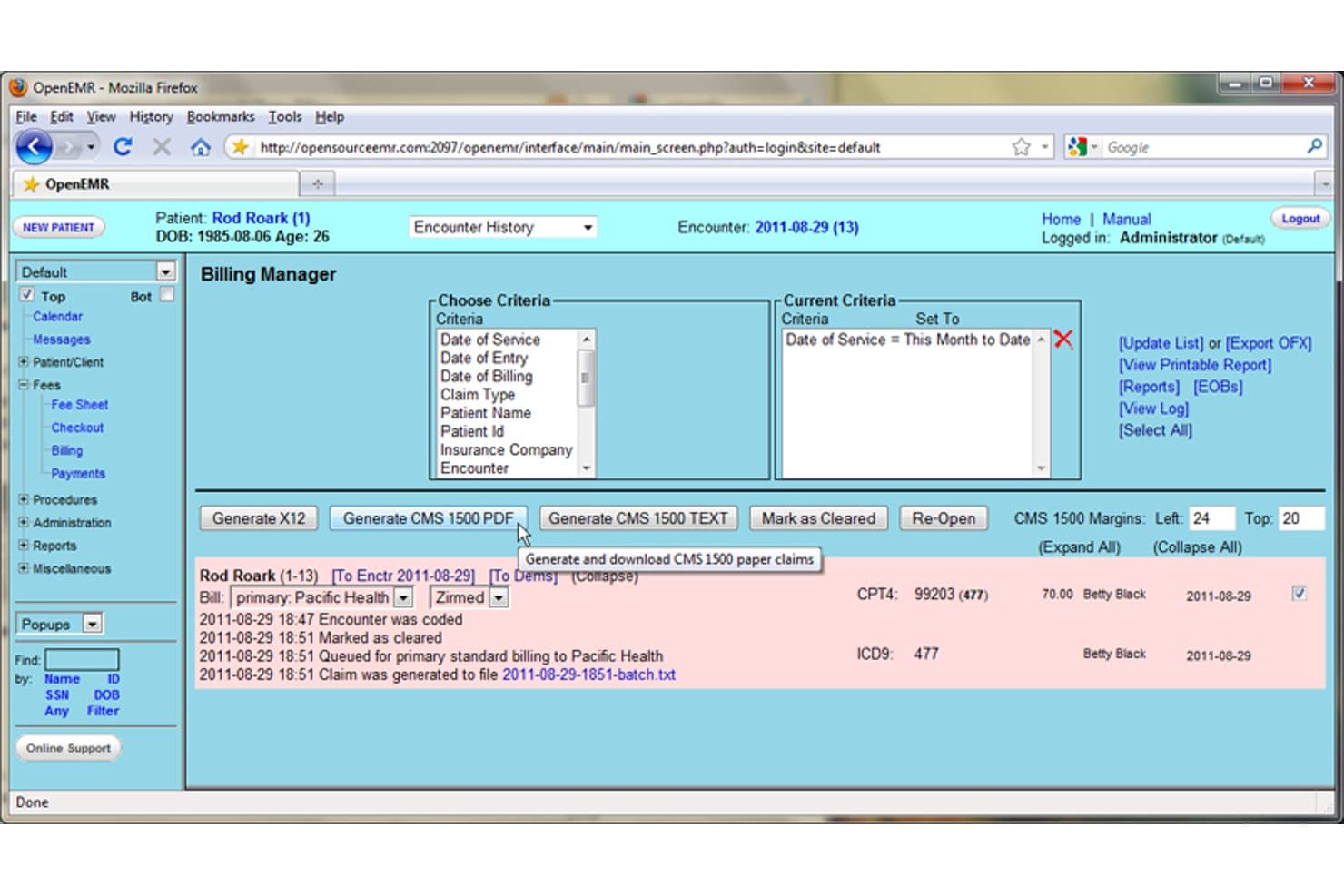Click the Generate X12 button

pos(259,518)
